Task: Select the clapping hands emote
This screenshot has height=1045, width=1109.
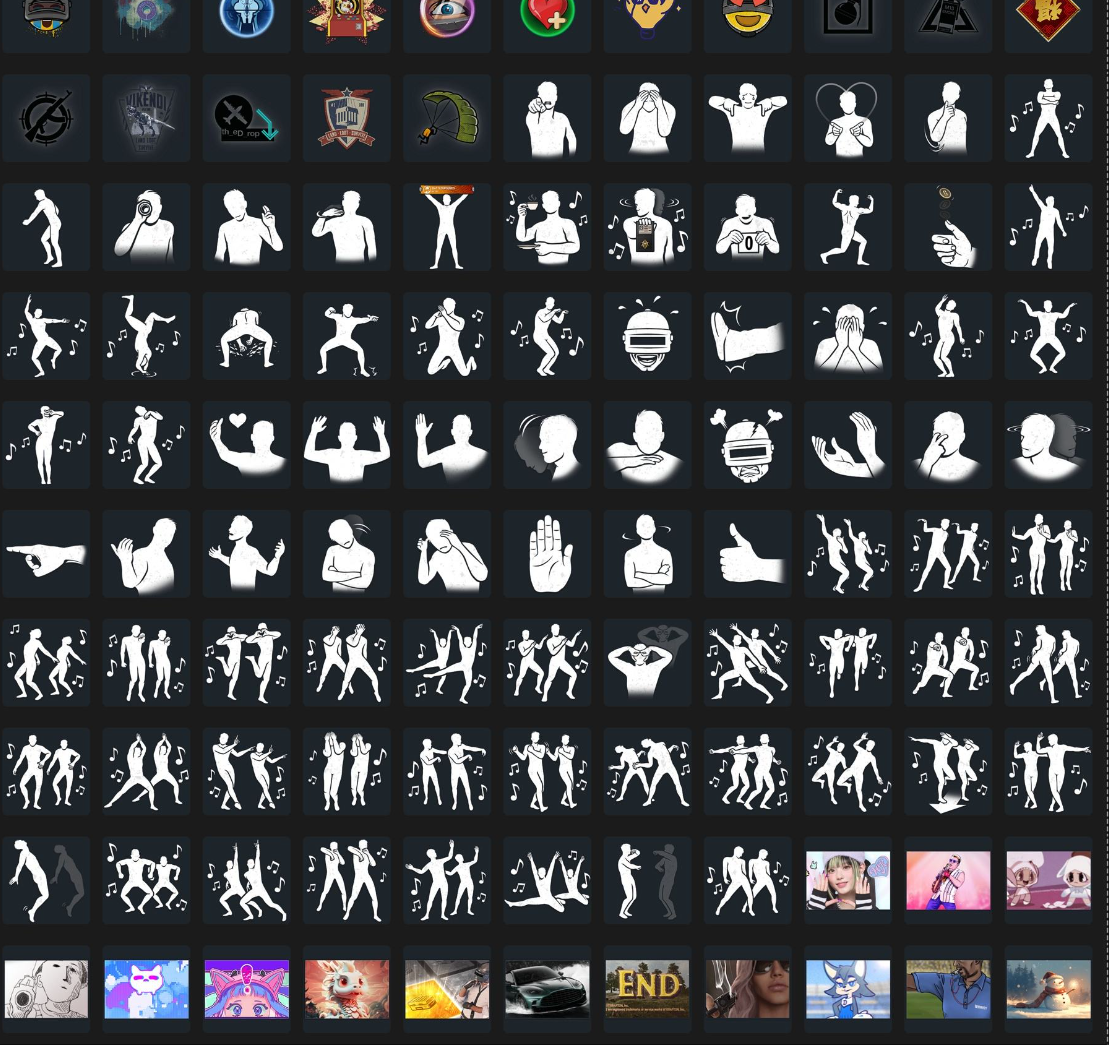Action: (848, 445)
